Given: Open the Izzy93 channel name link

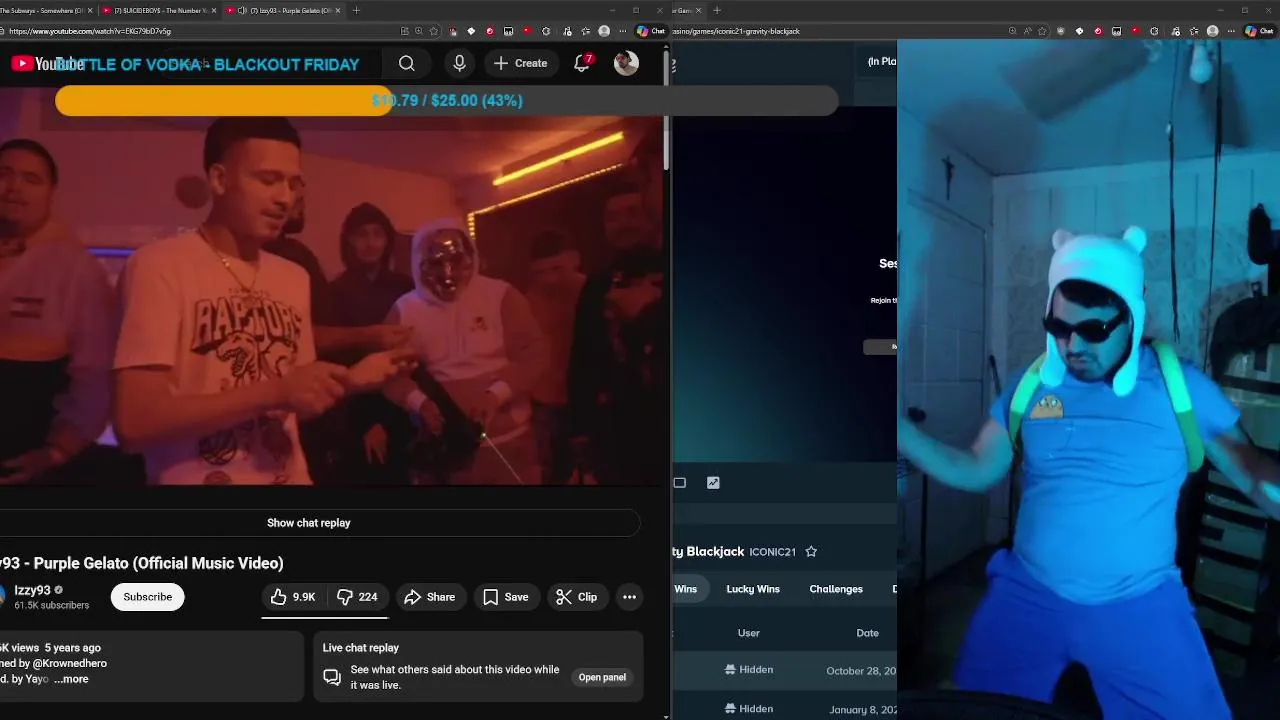Looking at the screenshot, I should point(32,590).
